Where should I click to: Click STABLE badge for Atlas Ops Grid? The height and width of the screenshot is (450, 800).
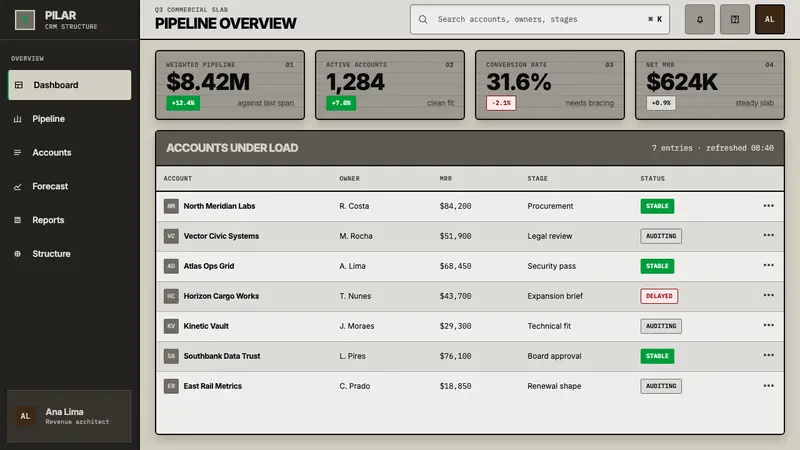657,266
